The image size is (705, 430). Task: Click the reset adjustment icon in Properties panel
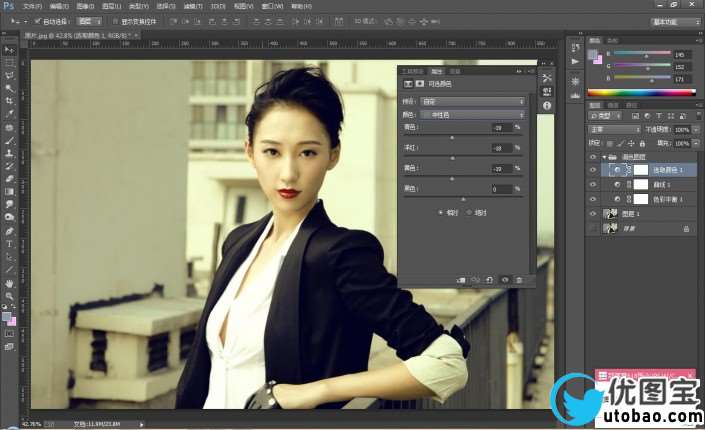tap(490, 280)
